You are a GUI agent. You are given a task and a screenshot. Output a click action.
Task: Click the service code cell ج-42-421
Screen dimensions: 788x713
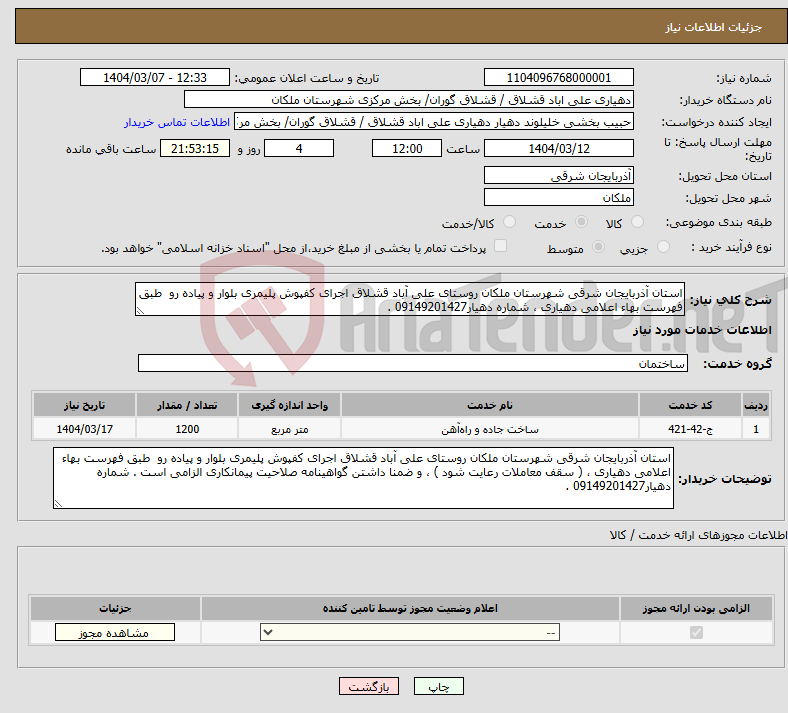click(x=691, y=429)
